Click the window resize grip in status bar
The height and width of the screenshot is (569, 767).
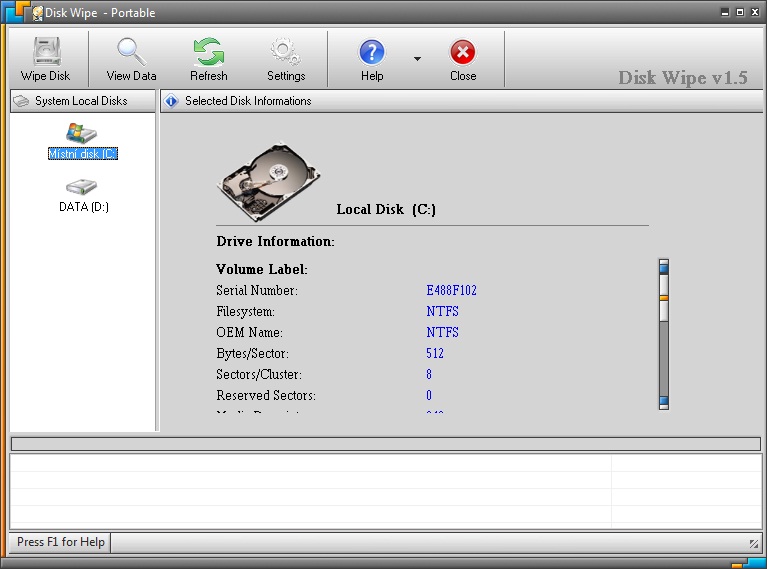click(x=754, y=543)
